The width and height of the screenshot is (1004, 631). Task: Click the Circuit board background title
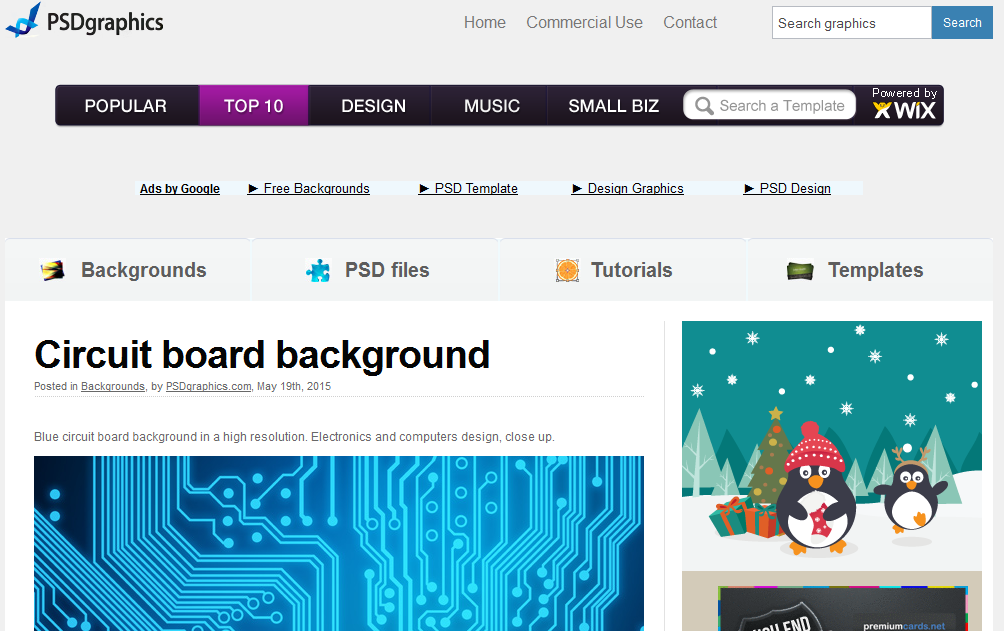[x=262, y=354]
